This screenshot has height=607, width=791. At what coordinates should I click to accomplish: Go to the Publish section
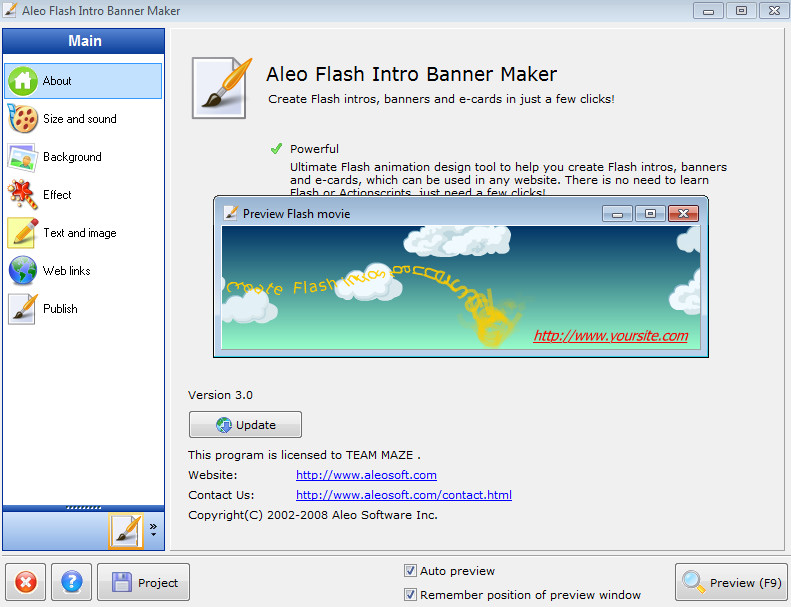[x=60, y=309]
